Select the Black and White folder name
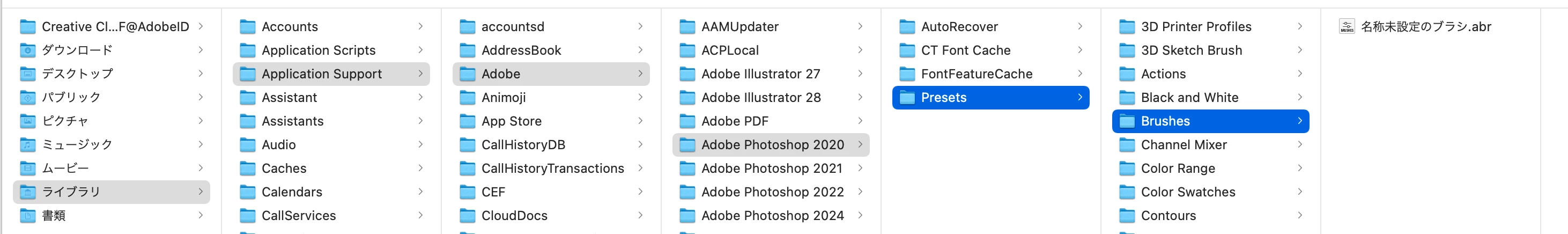The image size is (1568, 234). tap(1189, 98)
